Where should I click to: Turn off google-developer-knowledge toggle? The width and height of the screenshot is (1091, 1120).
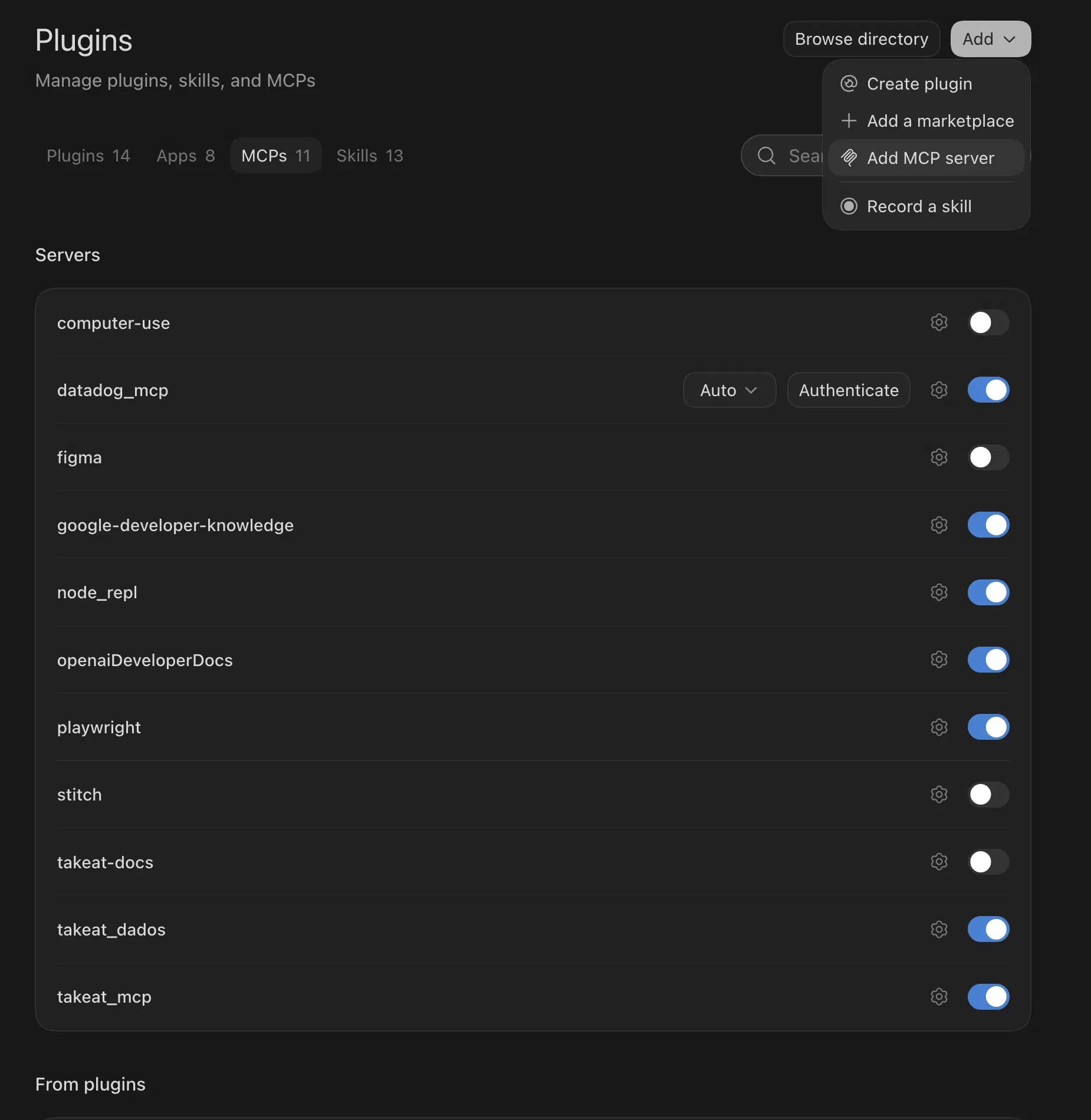988,525
